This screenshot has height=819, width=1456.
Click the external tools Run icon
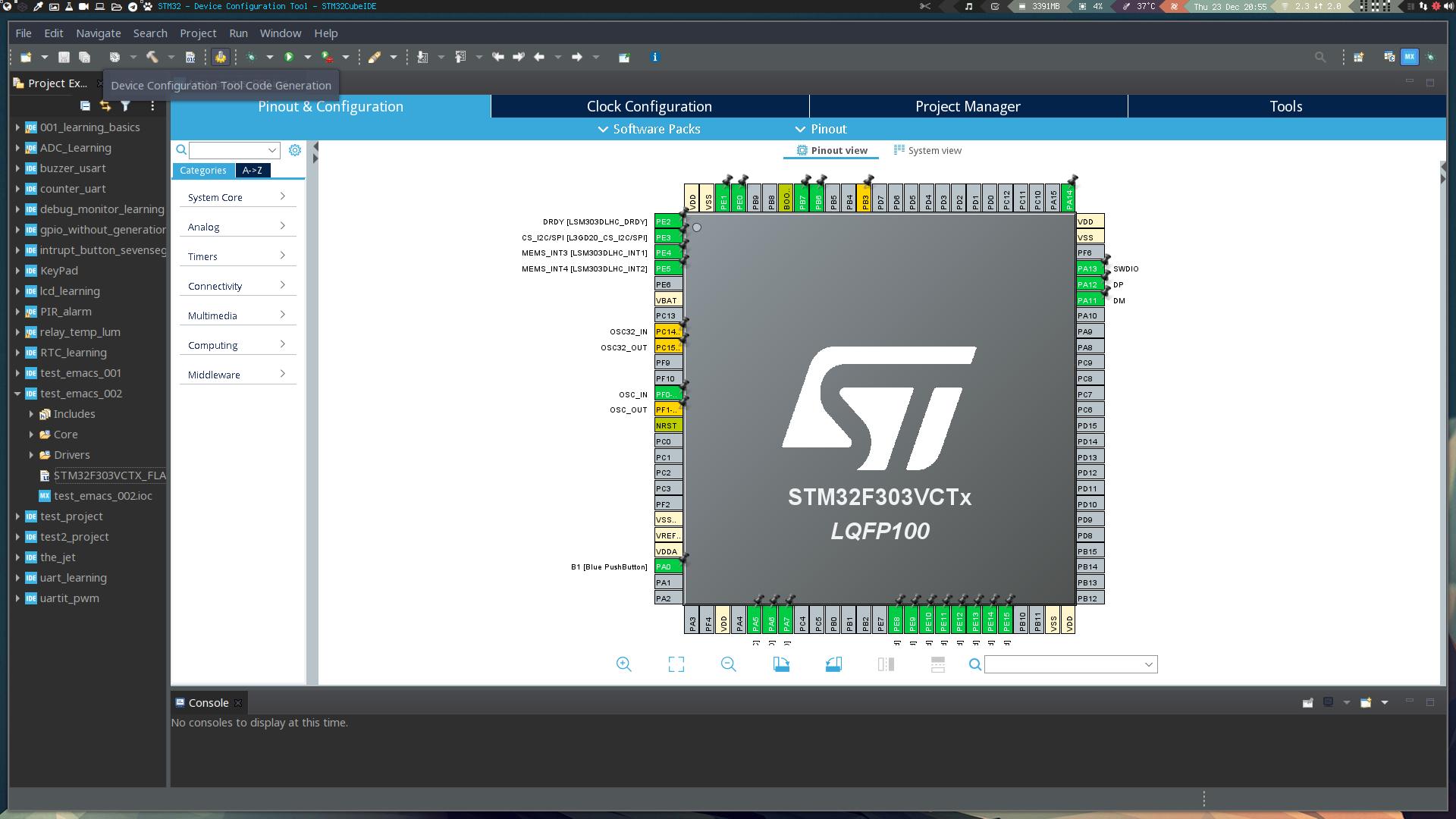click(x=327, y=57)
